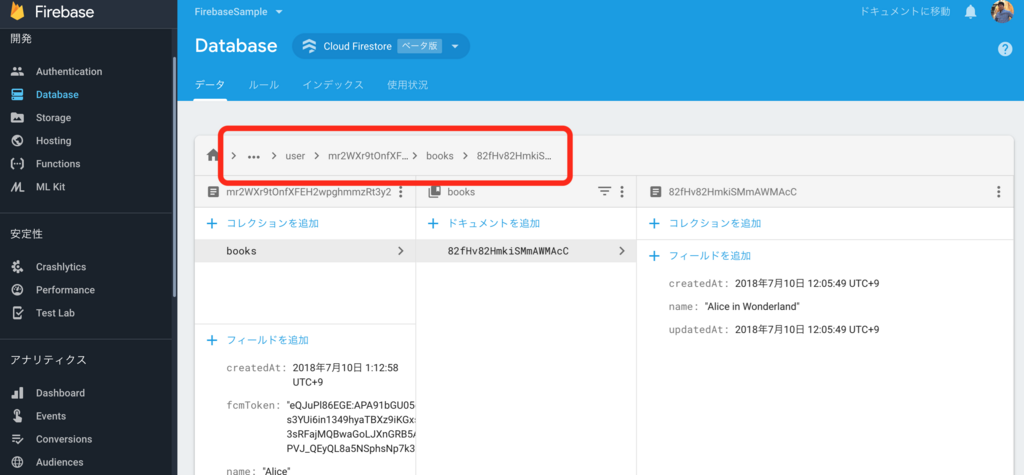
Task: Click the ドキュメントに移動 link
Action: click(x=904, y=12)
